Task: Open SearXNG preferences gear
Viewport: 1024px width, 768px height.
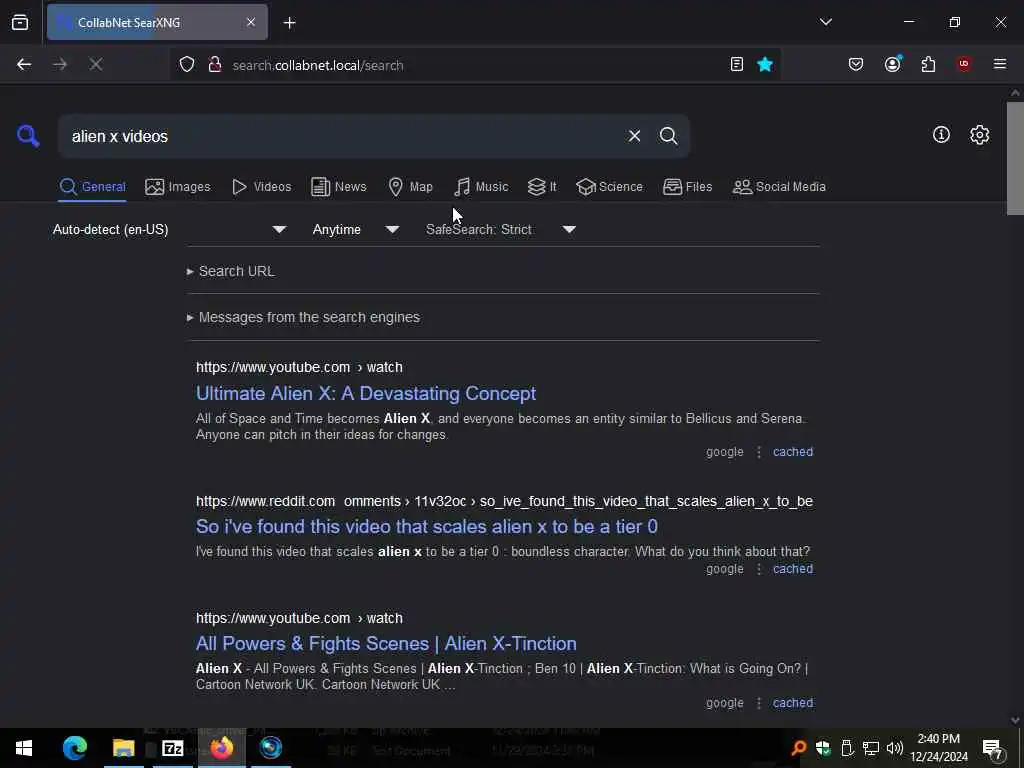Action: point(979,135)
